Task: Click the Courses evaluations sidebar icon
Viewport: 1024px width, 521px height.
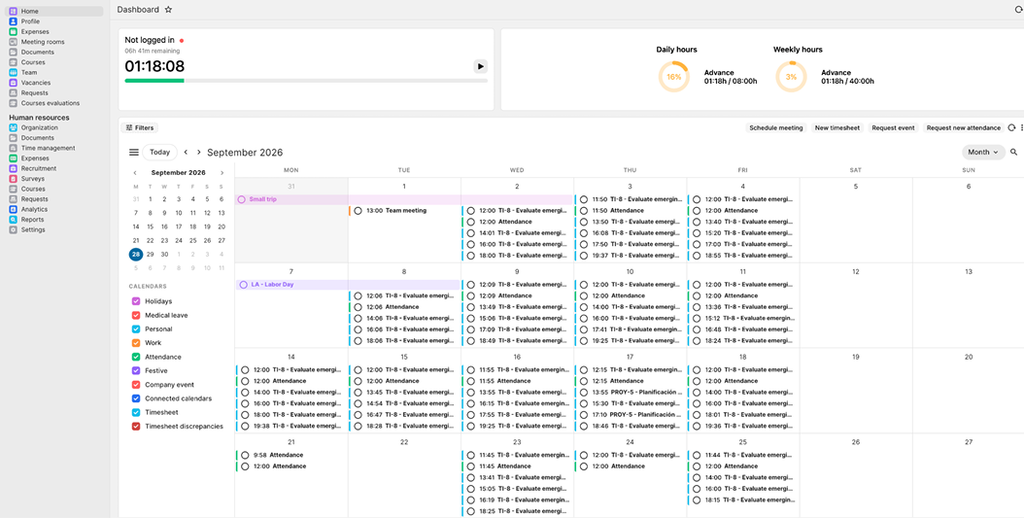Action: [x=13, y=103]
